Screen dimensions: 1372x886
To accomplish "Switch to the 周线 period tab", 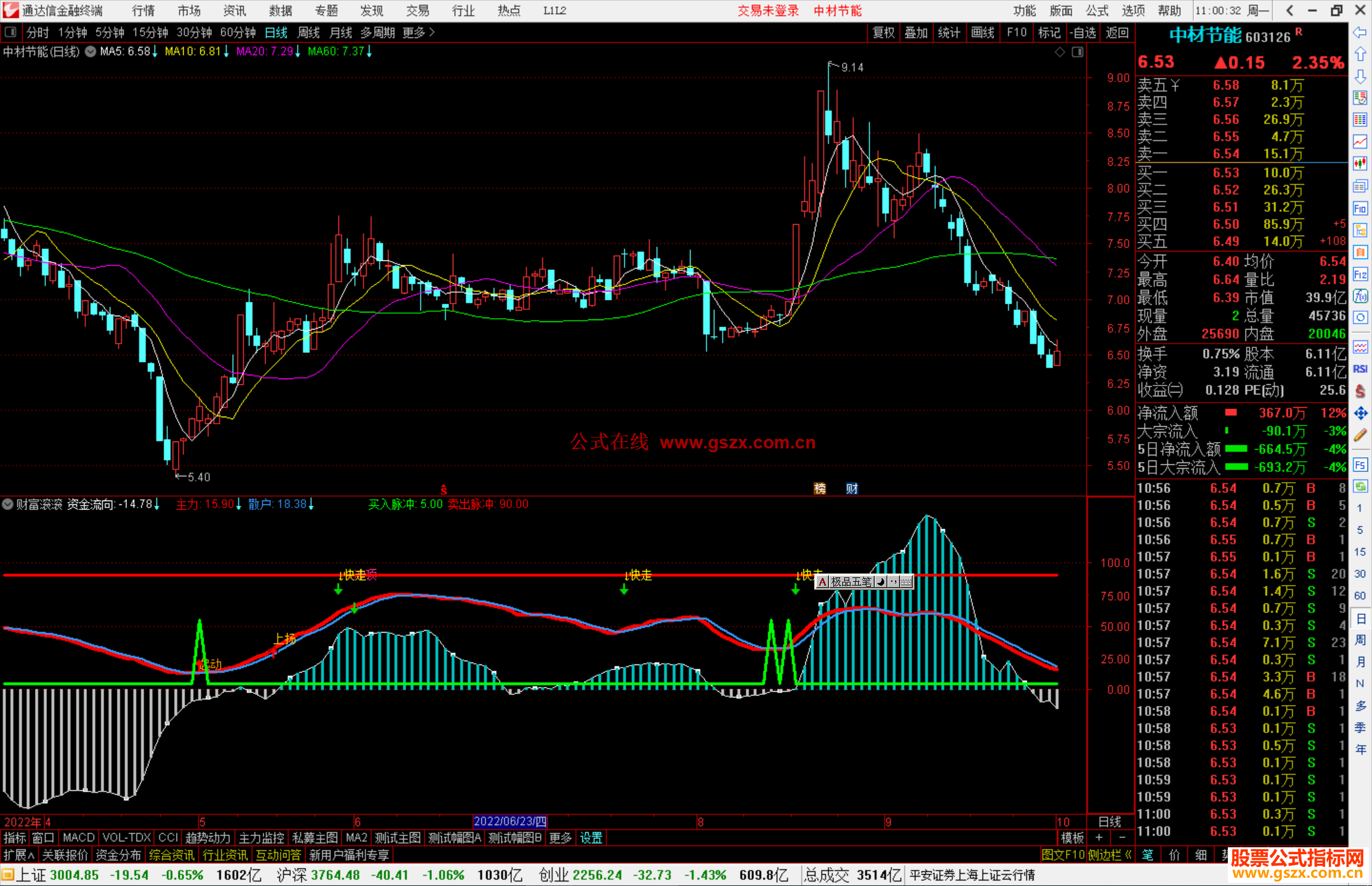I will point(309,32).
